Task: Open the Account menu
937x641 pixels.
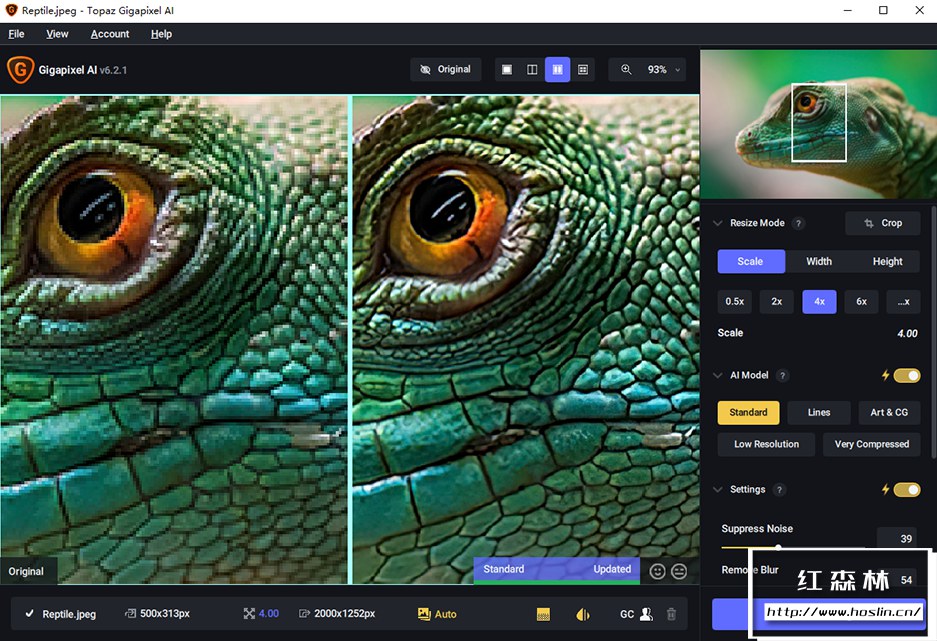Action: pos(110,34)
